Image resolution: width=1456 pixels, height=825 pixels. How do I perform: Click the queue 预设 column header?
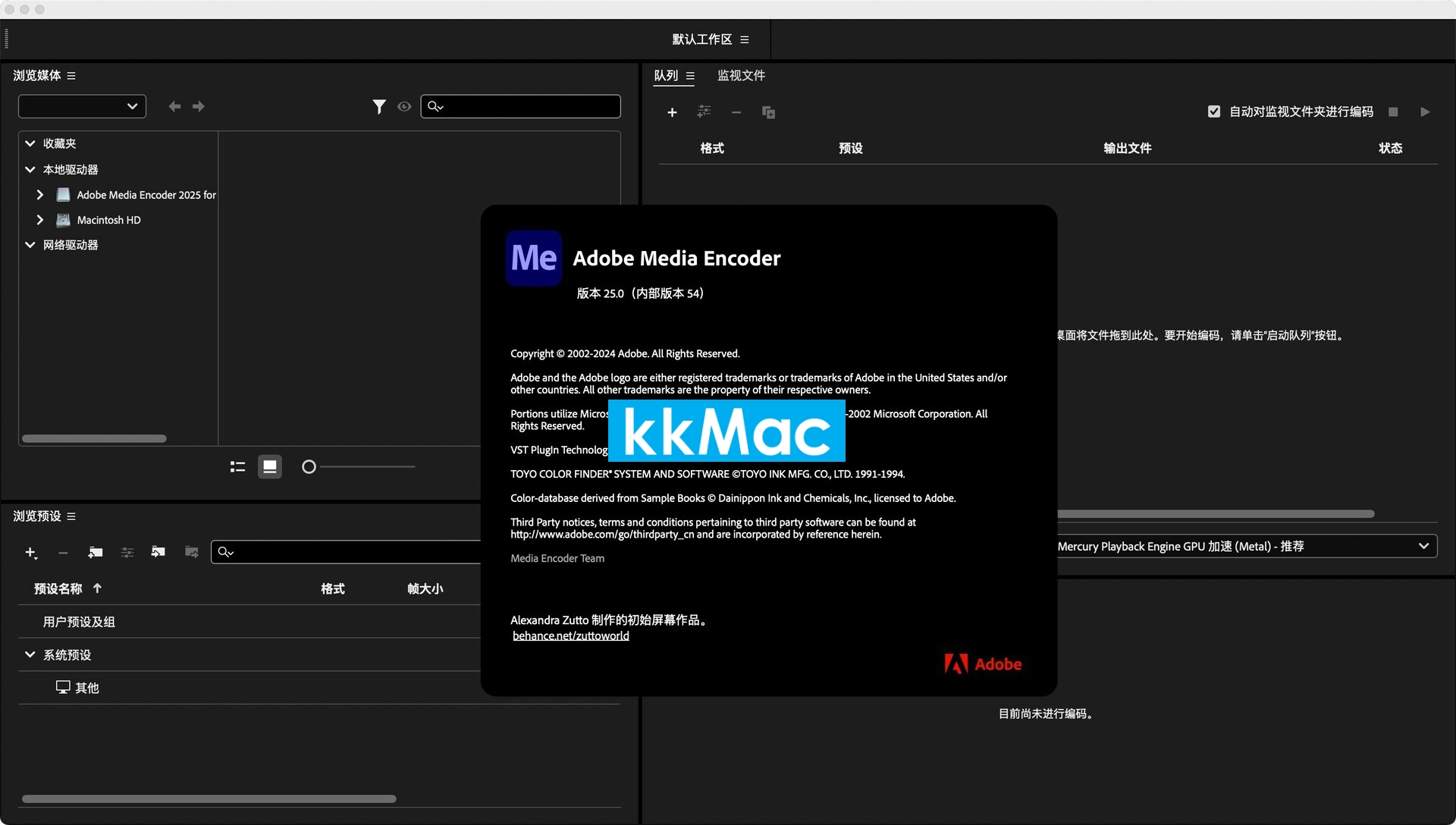pos(851,149)
